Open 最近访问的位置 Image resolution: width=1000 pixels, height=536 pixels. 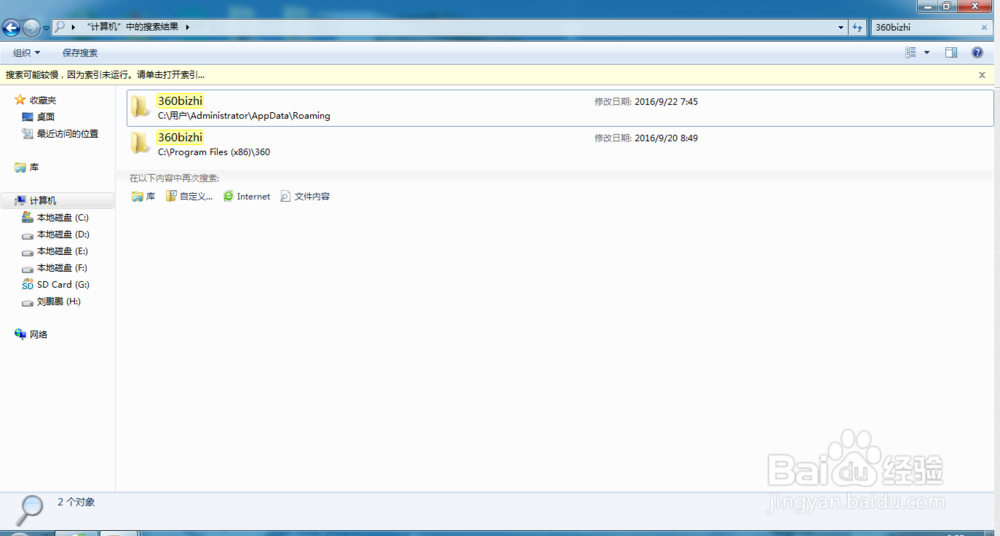[x=61, y=134]
